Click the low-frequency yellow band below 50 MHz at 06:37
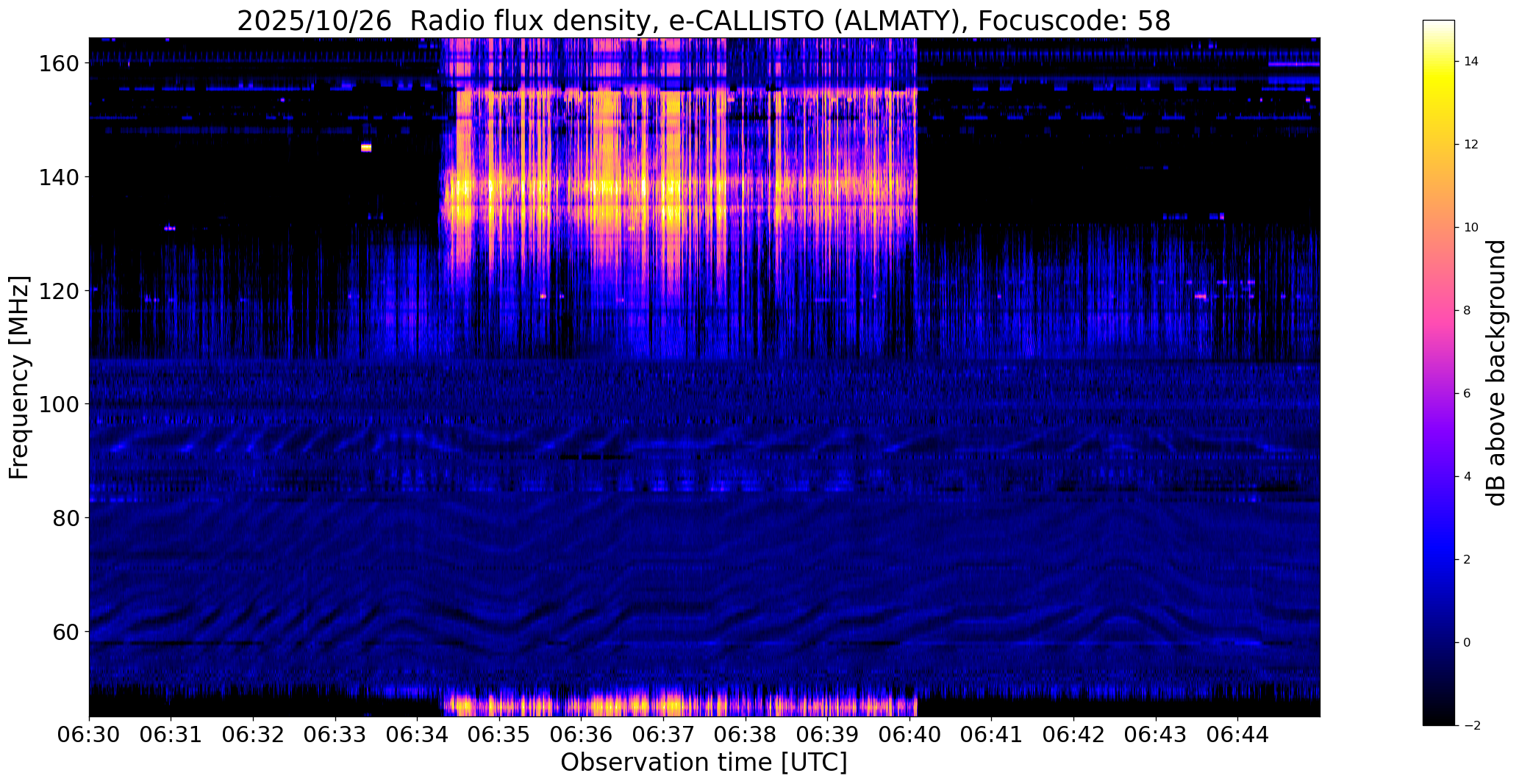 coord(665,706)
